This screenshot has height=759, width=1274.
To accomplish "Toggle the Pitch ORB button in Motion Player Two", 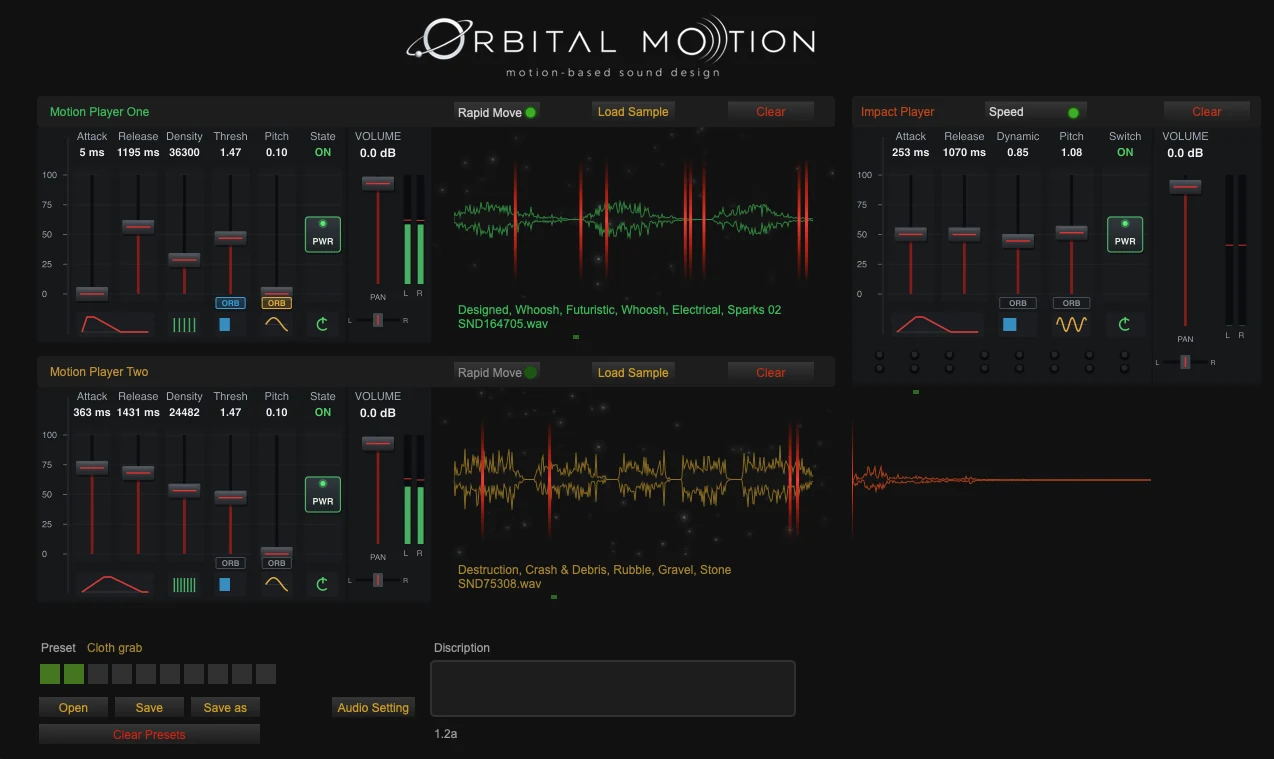I will tap(277, 563).
